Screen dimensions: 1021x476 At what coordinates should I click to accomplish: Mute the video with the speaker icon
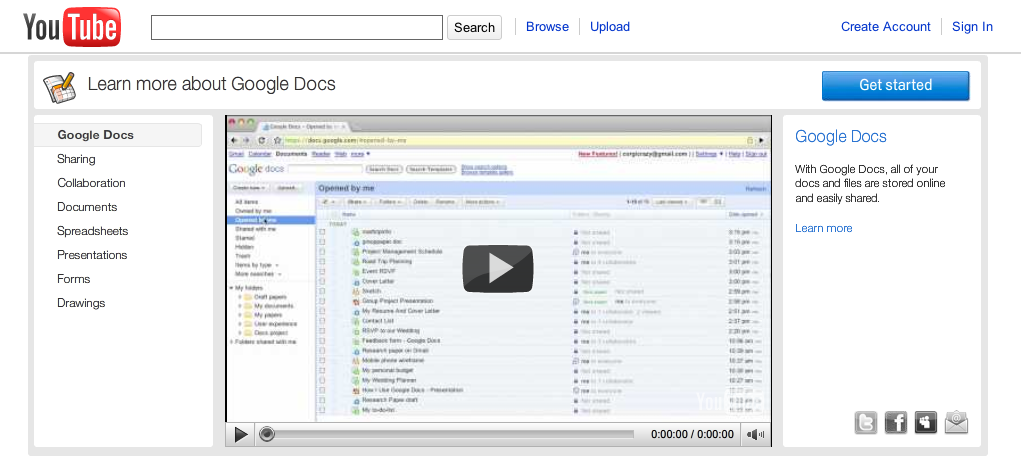point(755,434)
